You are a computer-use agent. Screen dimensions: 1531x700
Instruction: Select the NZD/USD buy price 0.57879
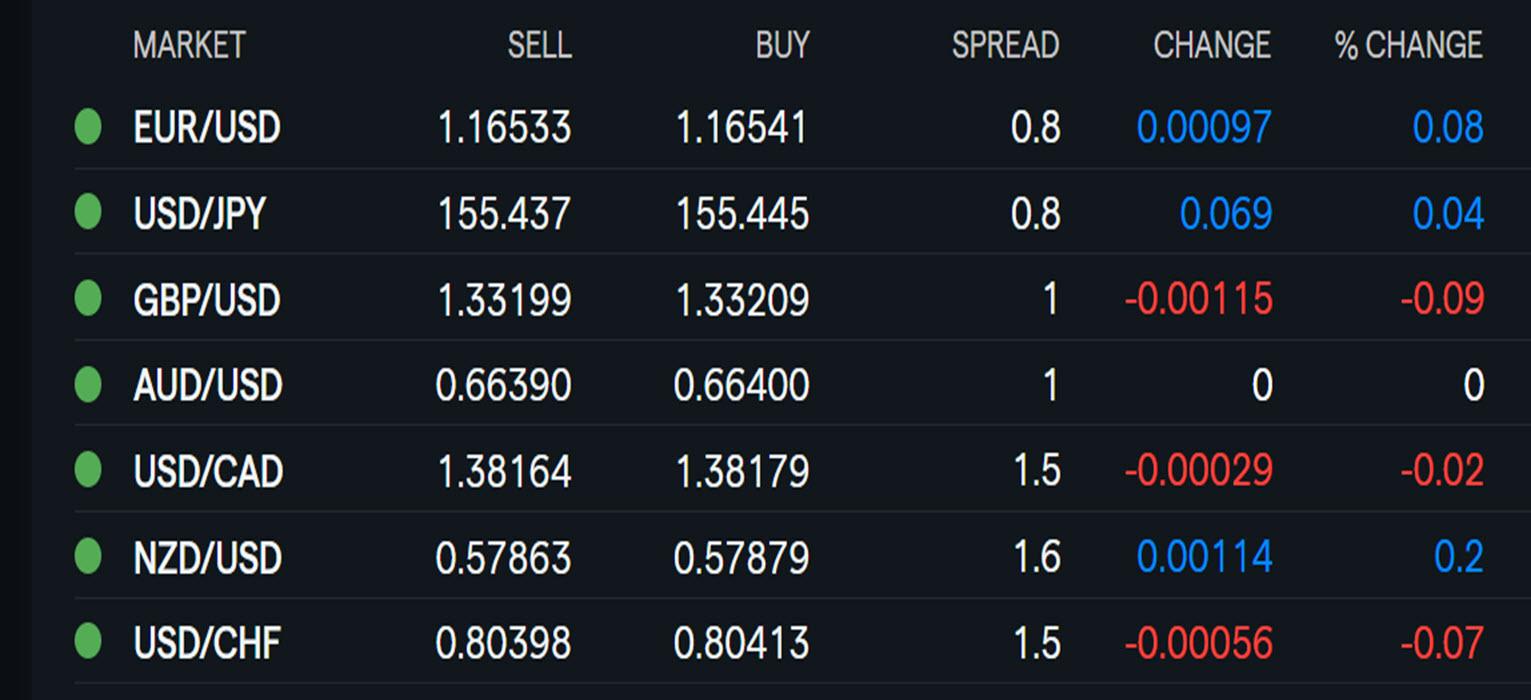click(741, 557)
